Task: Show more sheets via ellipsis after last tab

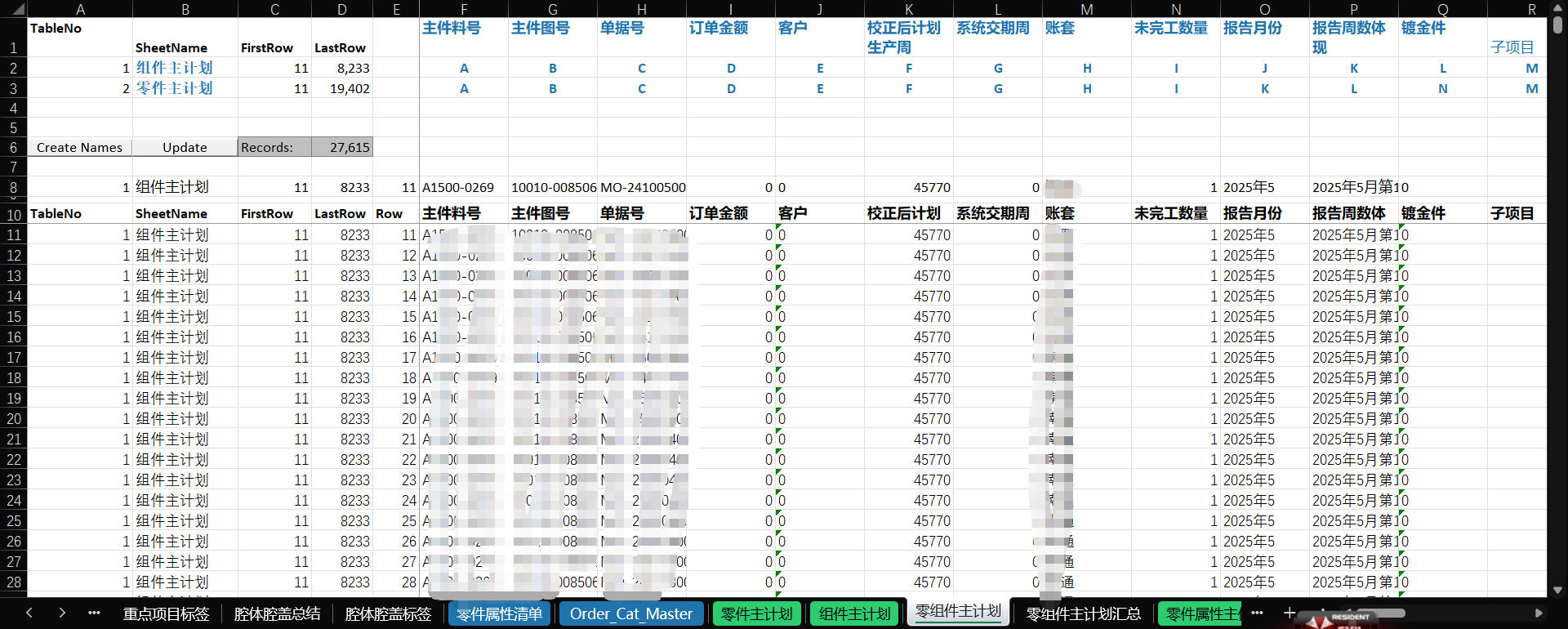Action: pyautogui.click(x=1257, y=613)
